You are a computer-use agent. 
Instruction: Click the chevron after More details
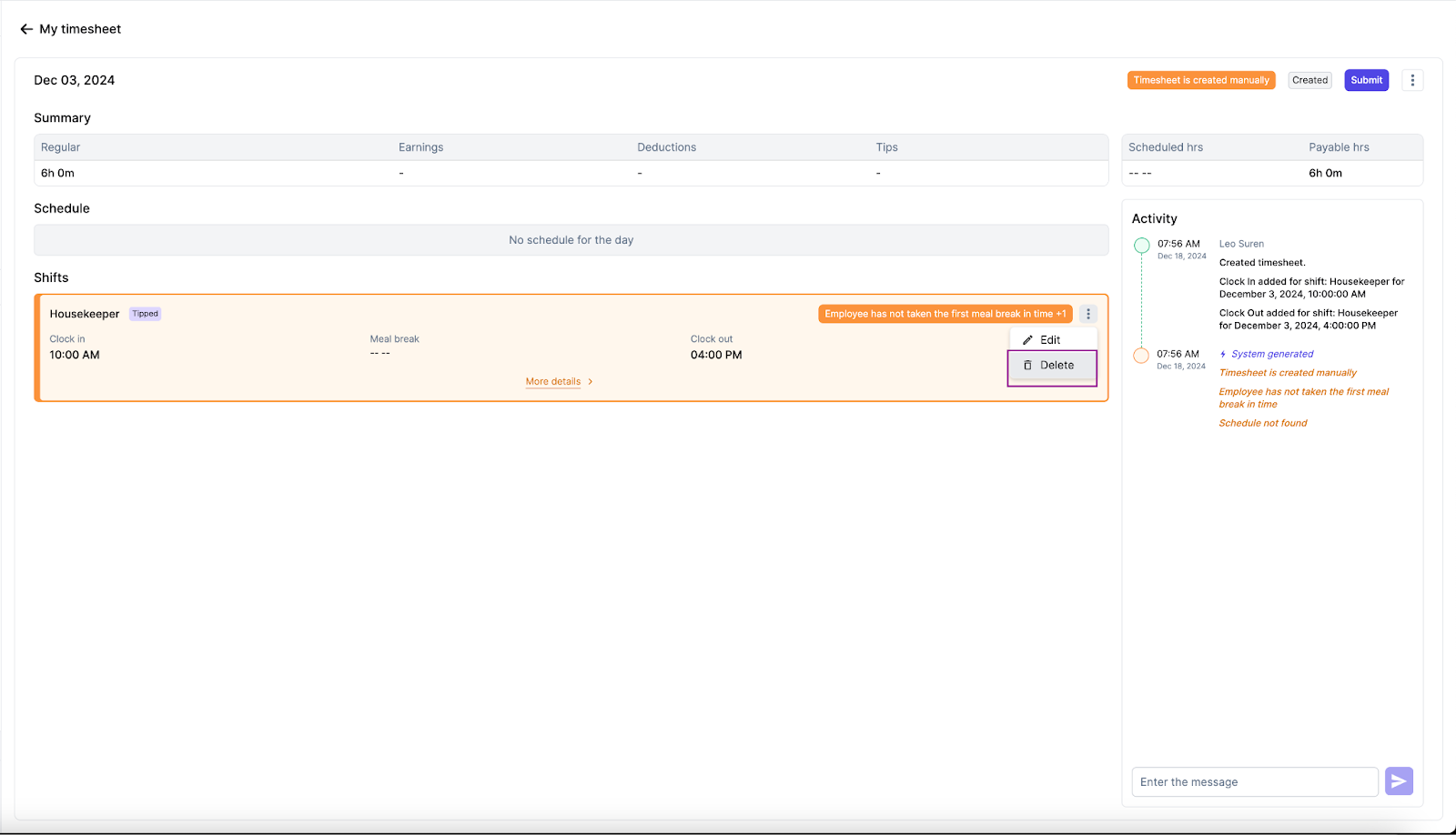[589, 381]
